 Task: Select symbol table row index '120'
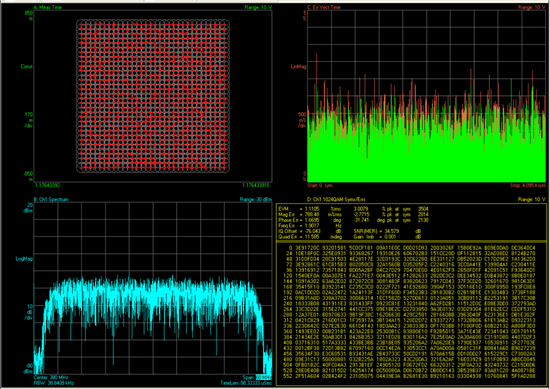point(288,276)
